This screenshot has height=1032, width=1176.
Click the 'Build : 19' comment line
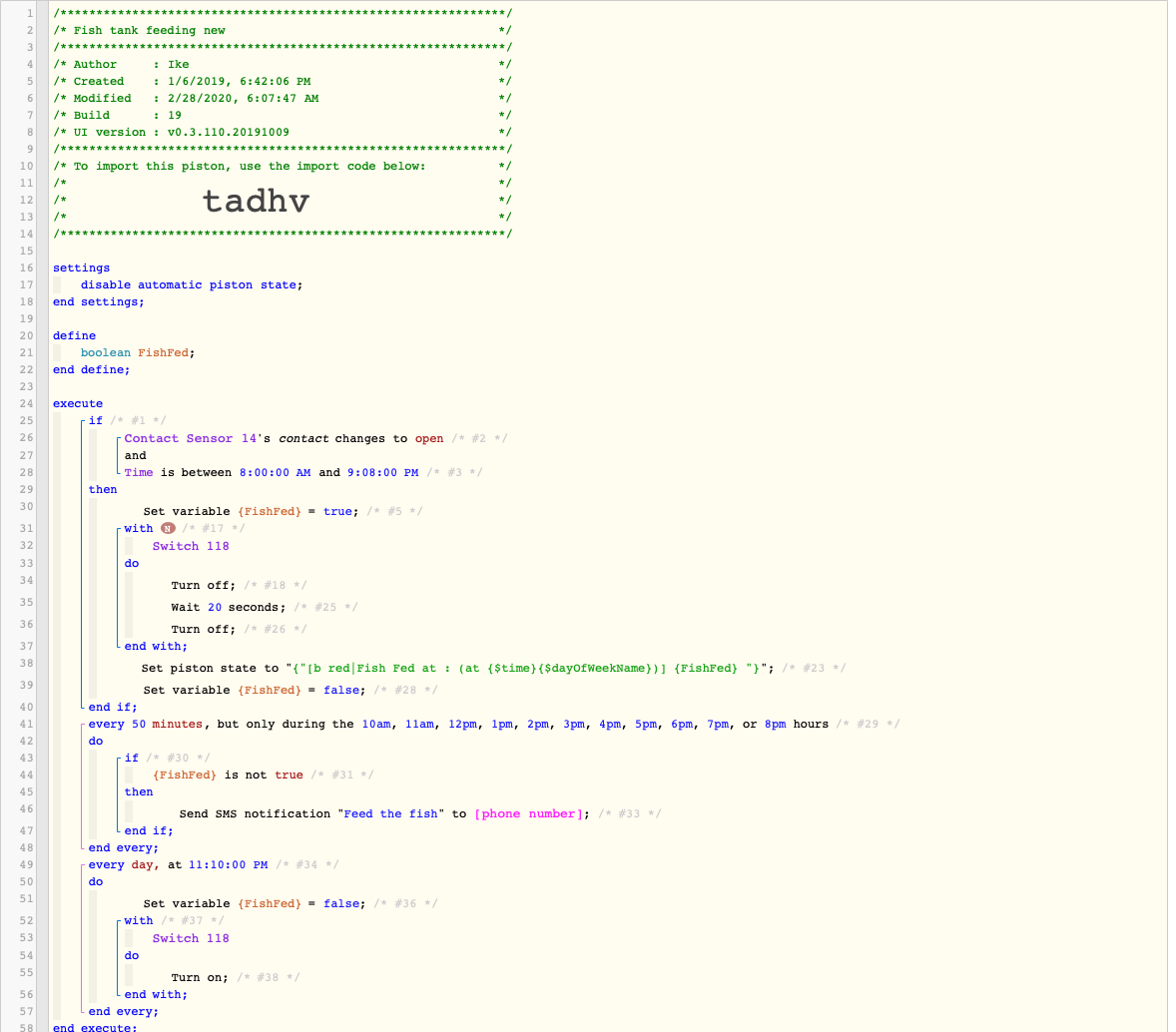pos(282,116)
